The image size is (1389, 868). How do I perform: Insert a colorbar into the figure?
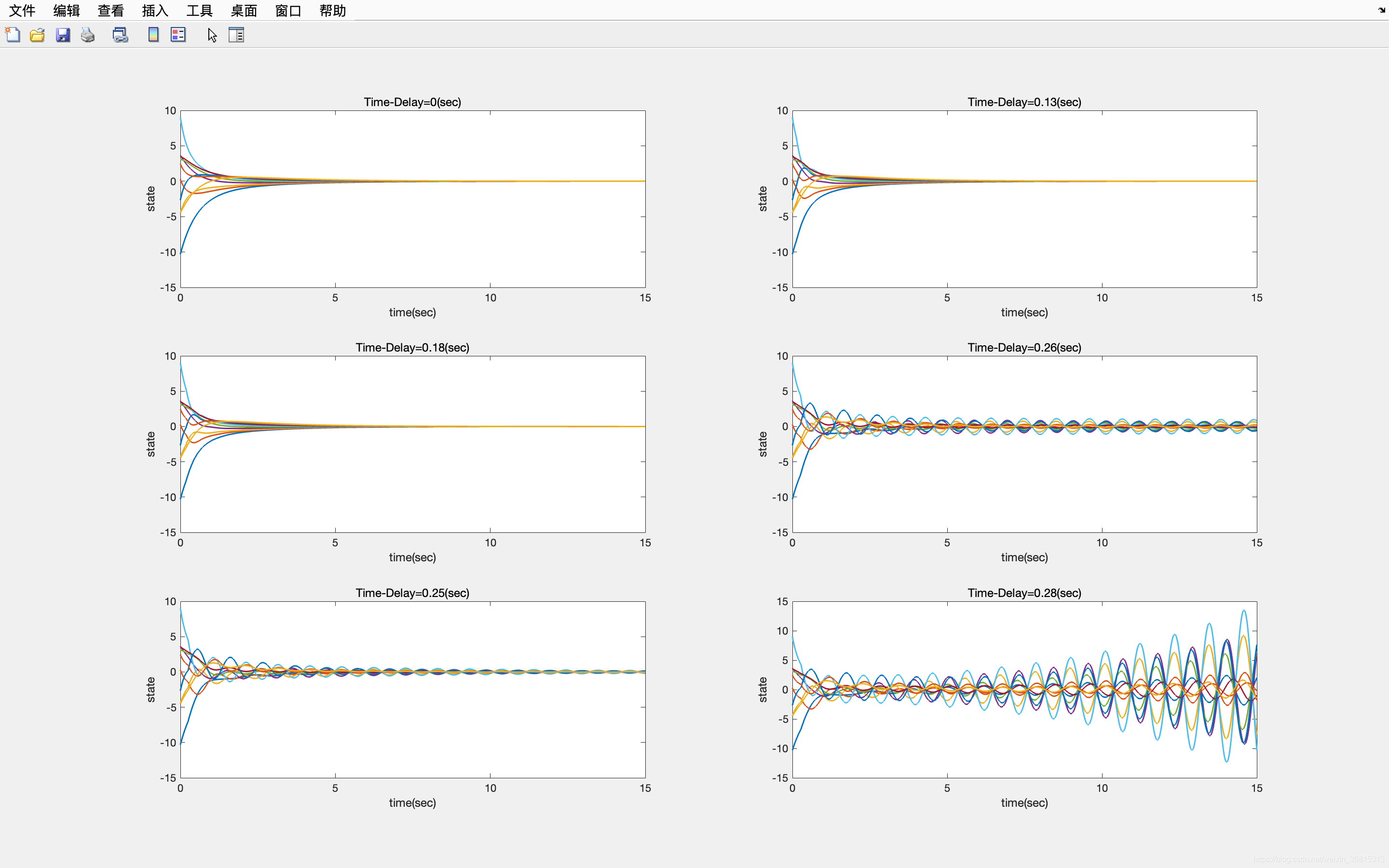tap(153, 34)
